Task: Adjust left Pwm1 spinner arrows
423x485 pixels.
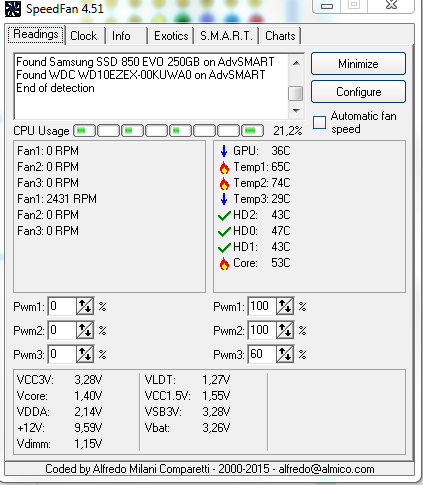Action: [x=85, y=306]
